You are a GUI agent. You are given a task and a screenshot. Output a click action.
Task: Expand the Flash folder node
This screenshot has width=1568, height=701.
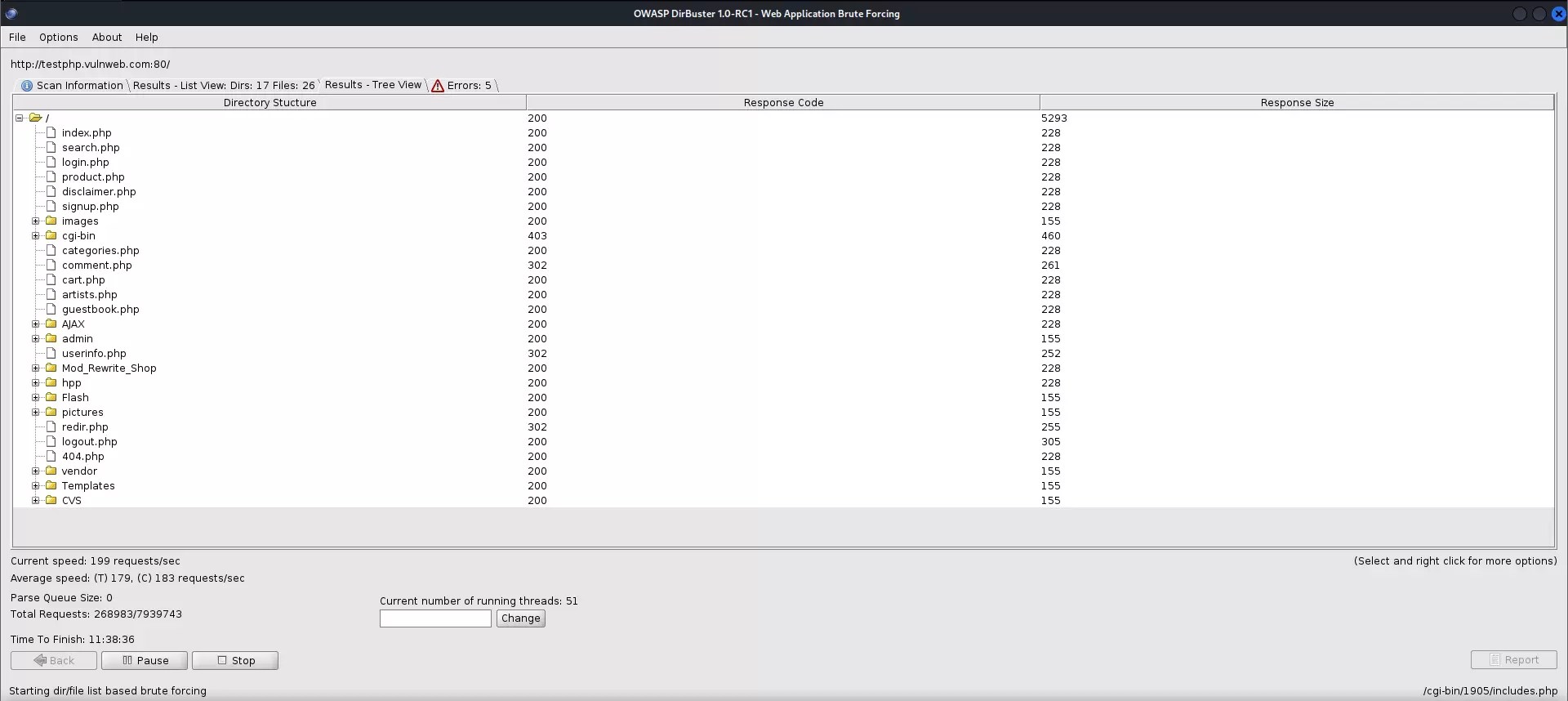[x=35, y=397]
